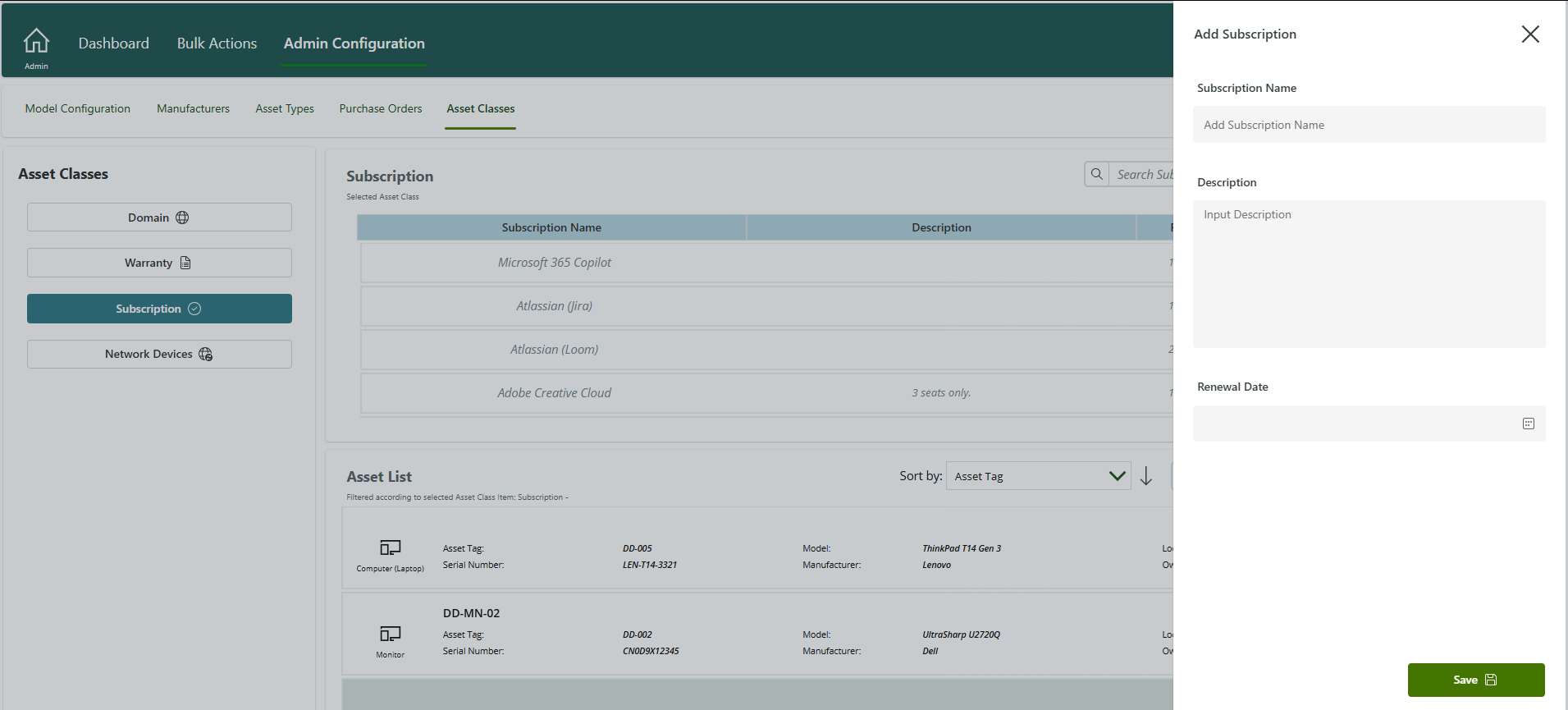1568x710 pixels.
Task: Toggle sort direction arrow in Asset List
Action: tap(1146, 476)
